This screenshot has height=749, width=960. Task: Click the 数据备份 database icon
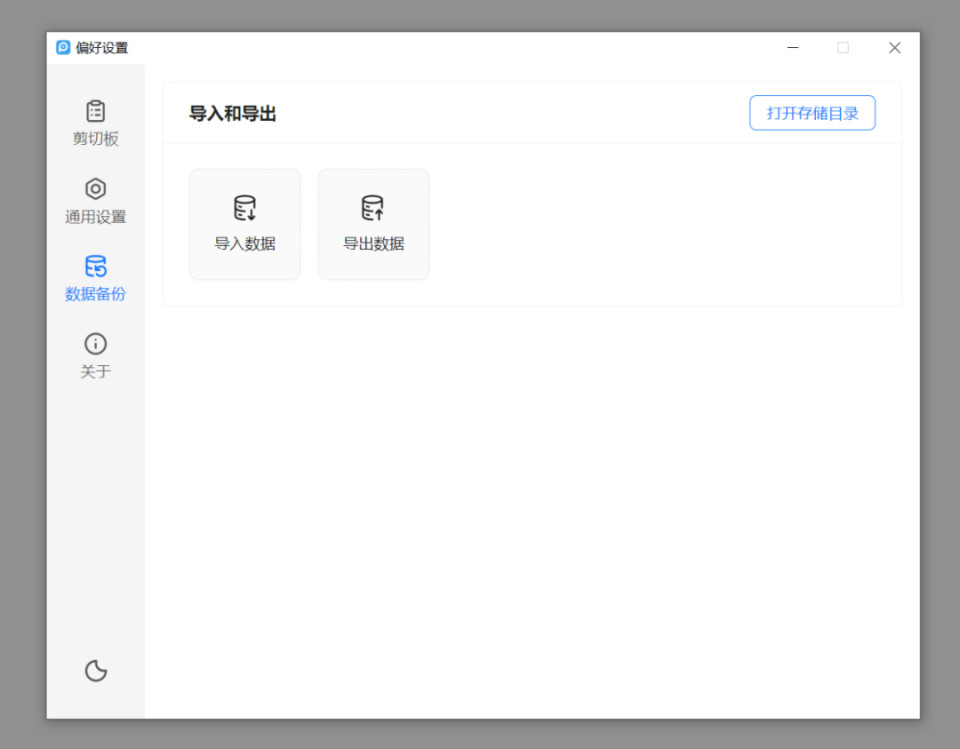point(95,265)
